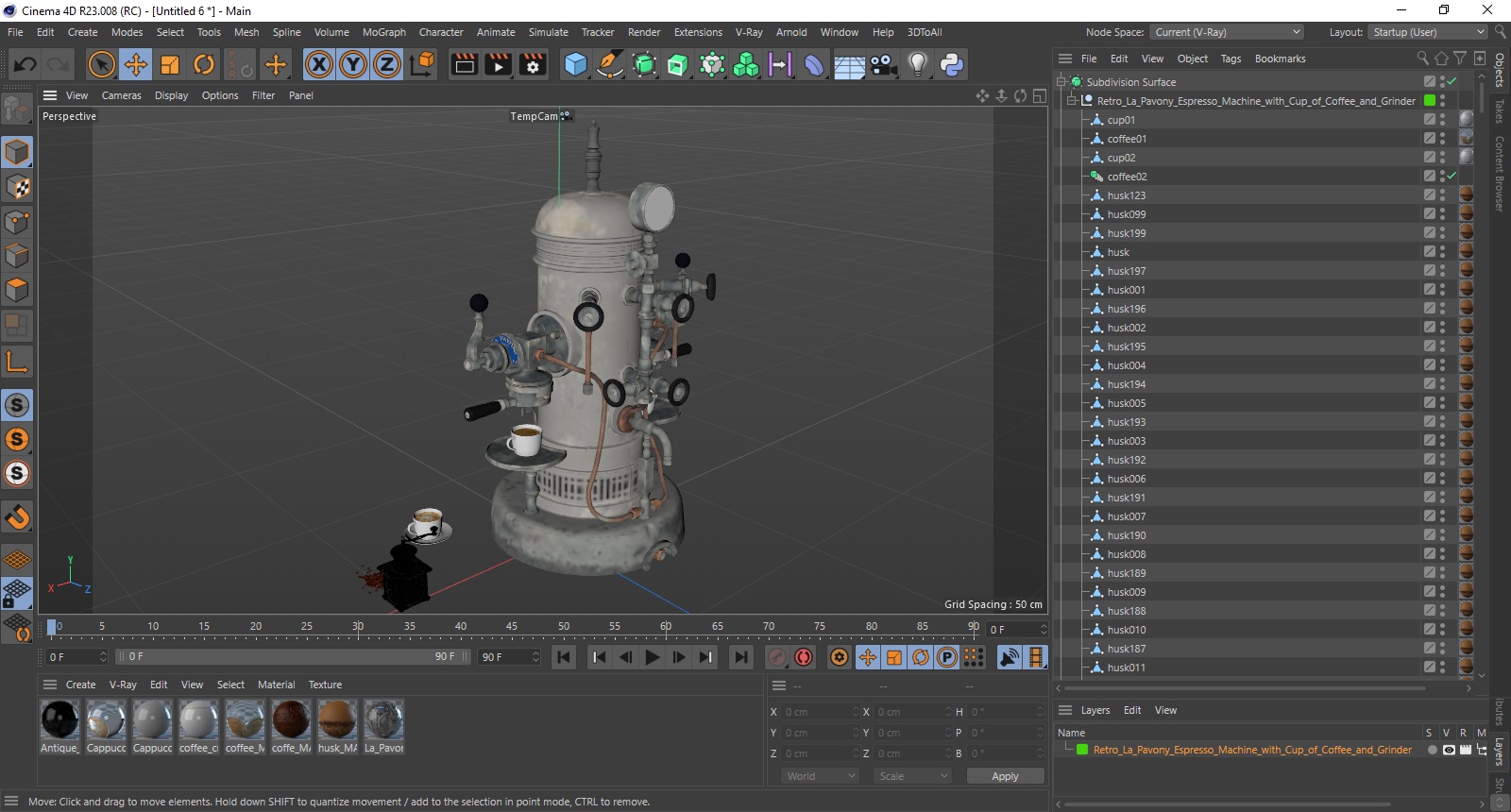Add a Light object
1511x812 pixels.
917,64
